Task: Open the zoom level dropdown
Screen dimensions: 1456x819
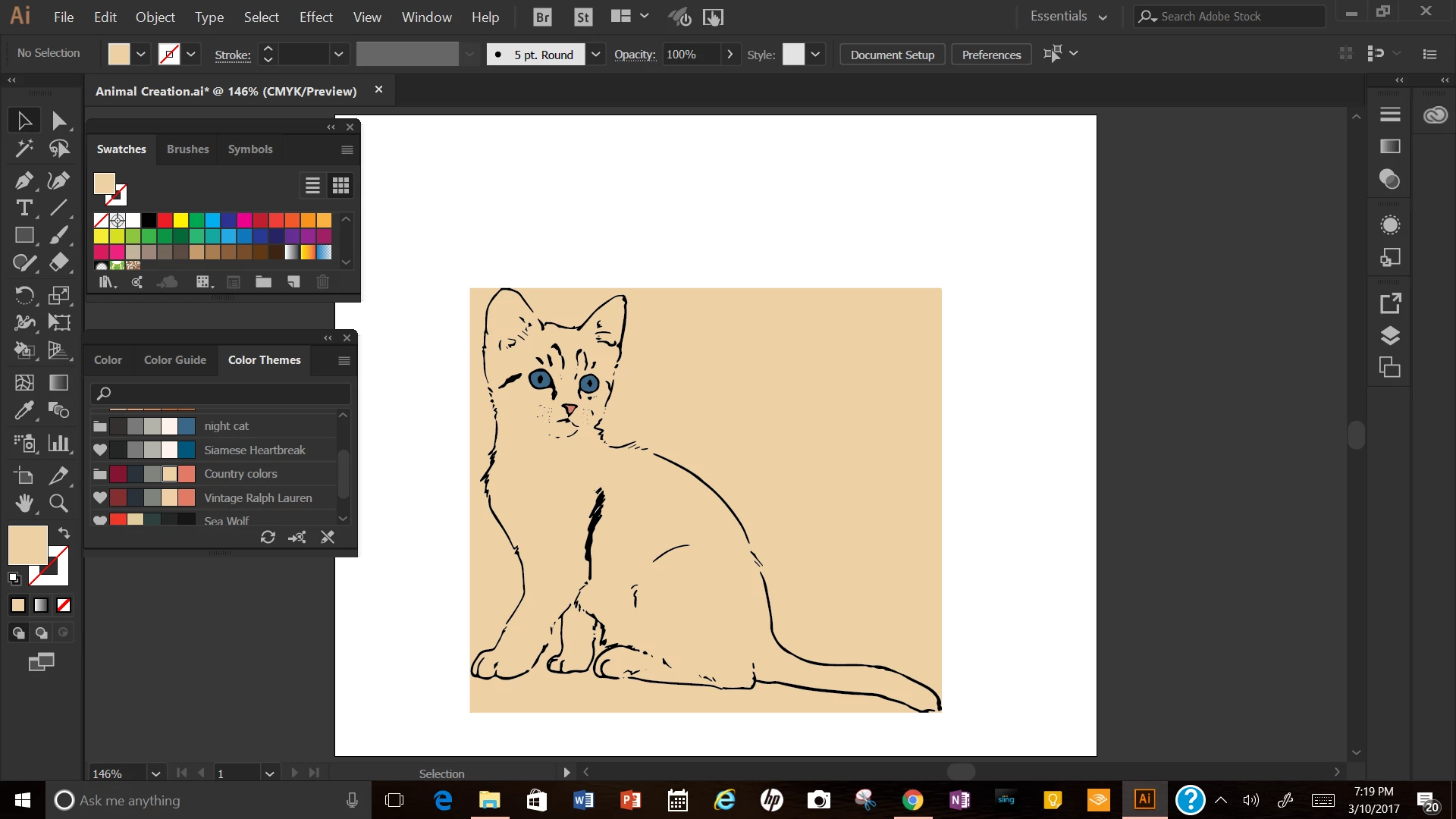Action: pos(155,773)
